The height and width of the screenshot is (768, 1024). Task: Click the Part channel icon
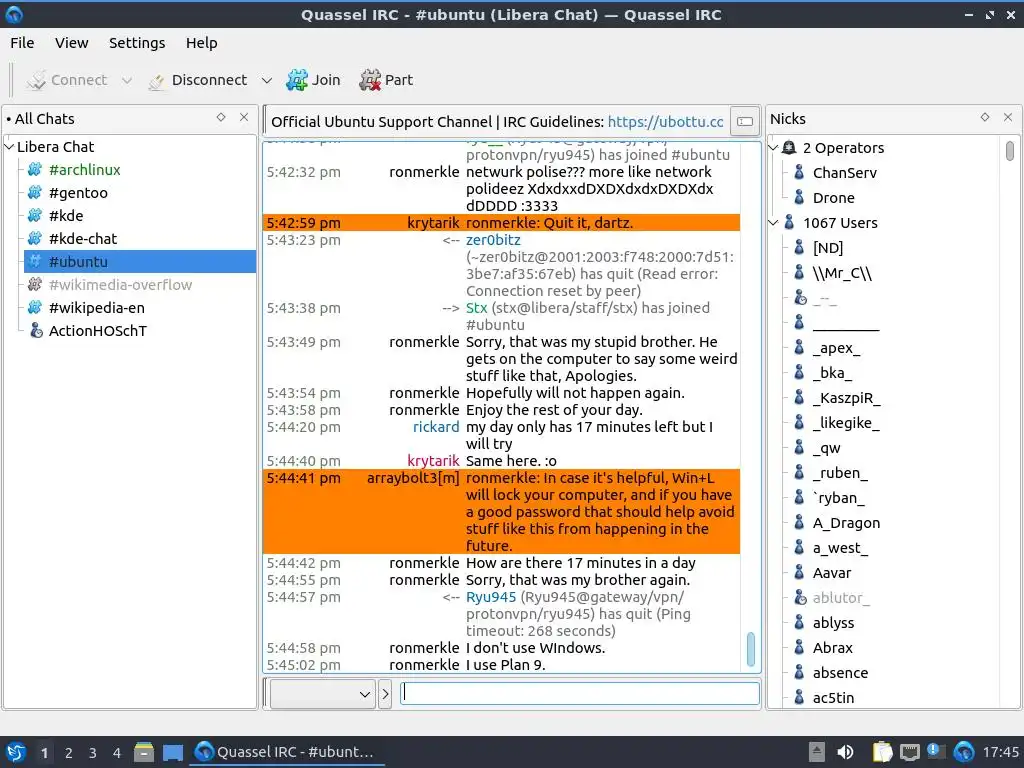(x=370, y=80)
